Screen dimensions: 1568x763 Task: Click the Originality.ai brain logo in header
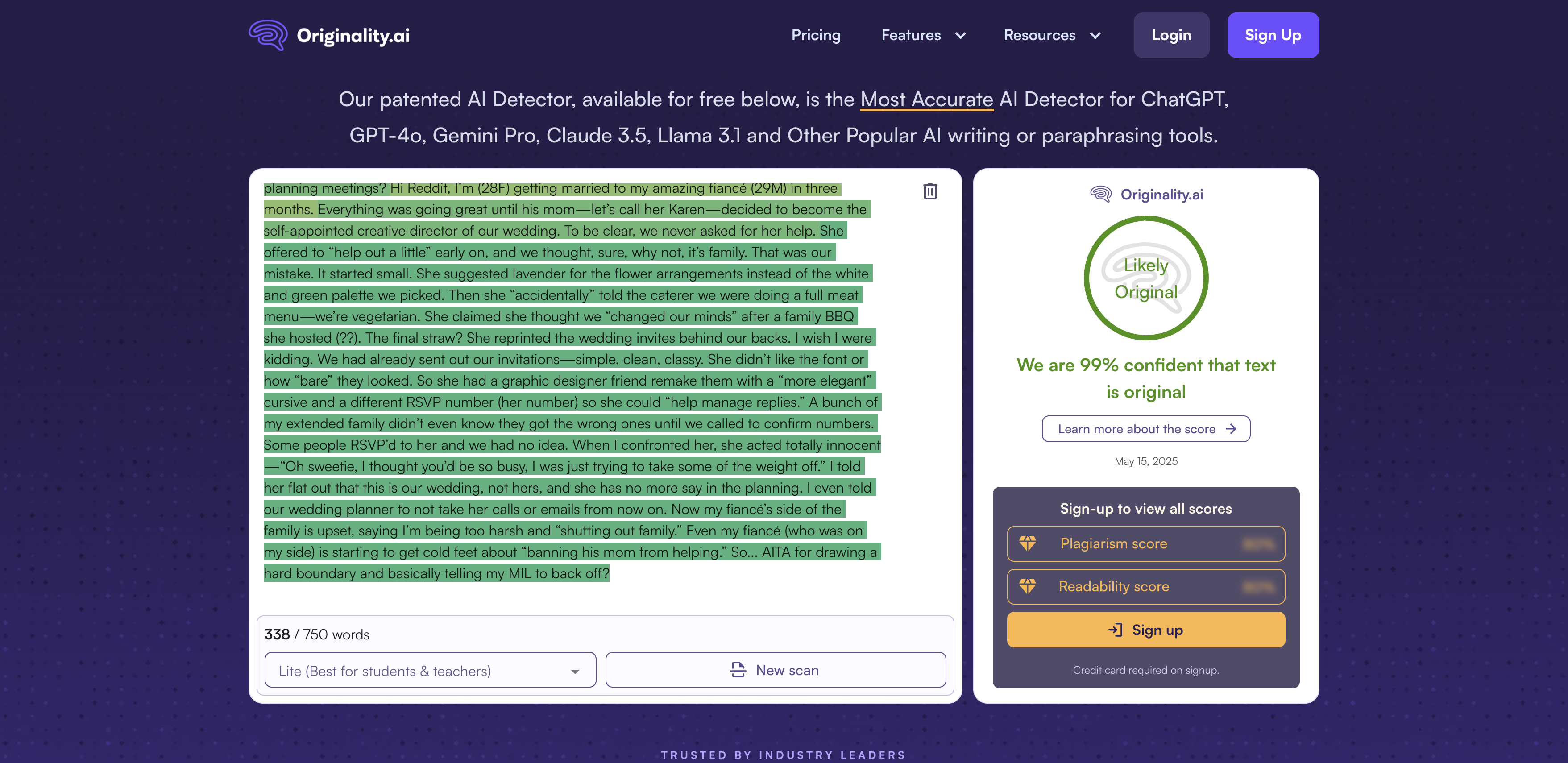coord(268,35)
